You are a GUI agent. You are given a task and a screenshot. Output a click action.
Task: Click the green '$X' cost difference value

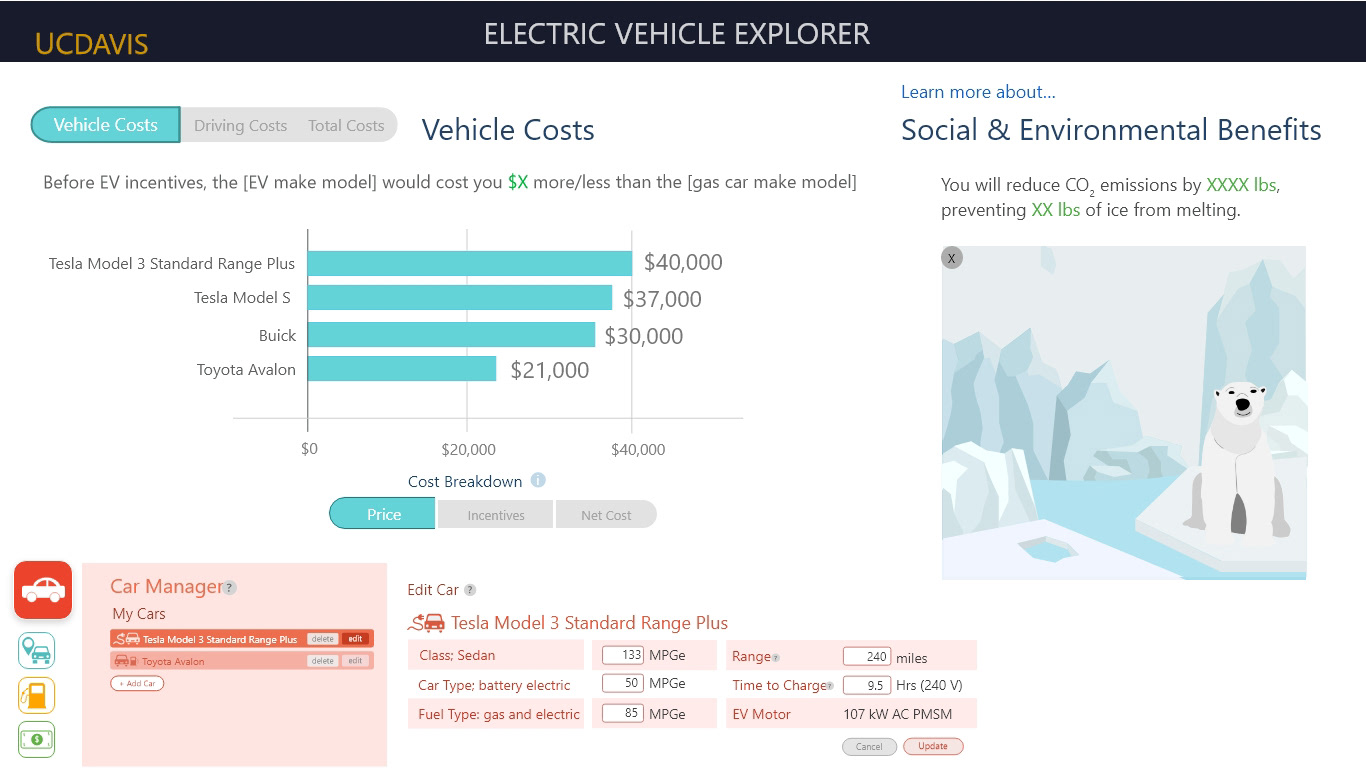pos(517,183)
